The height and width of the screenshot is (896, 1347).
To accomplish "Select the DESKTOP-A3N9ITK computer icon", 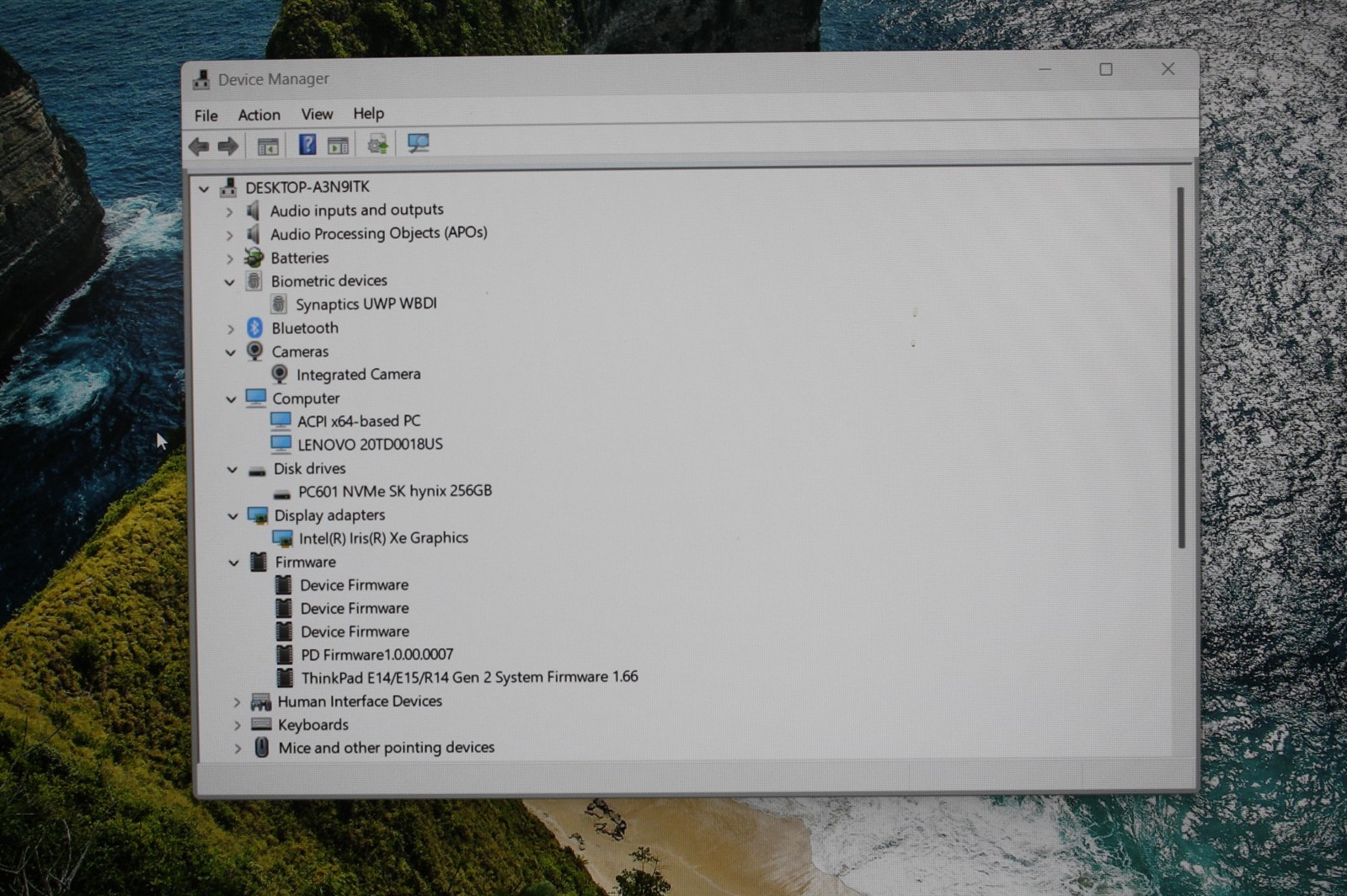I will coord(228,188).
